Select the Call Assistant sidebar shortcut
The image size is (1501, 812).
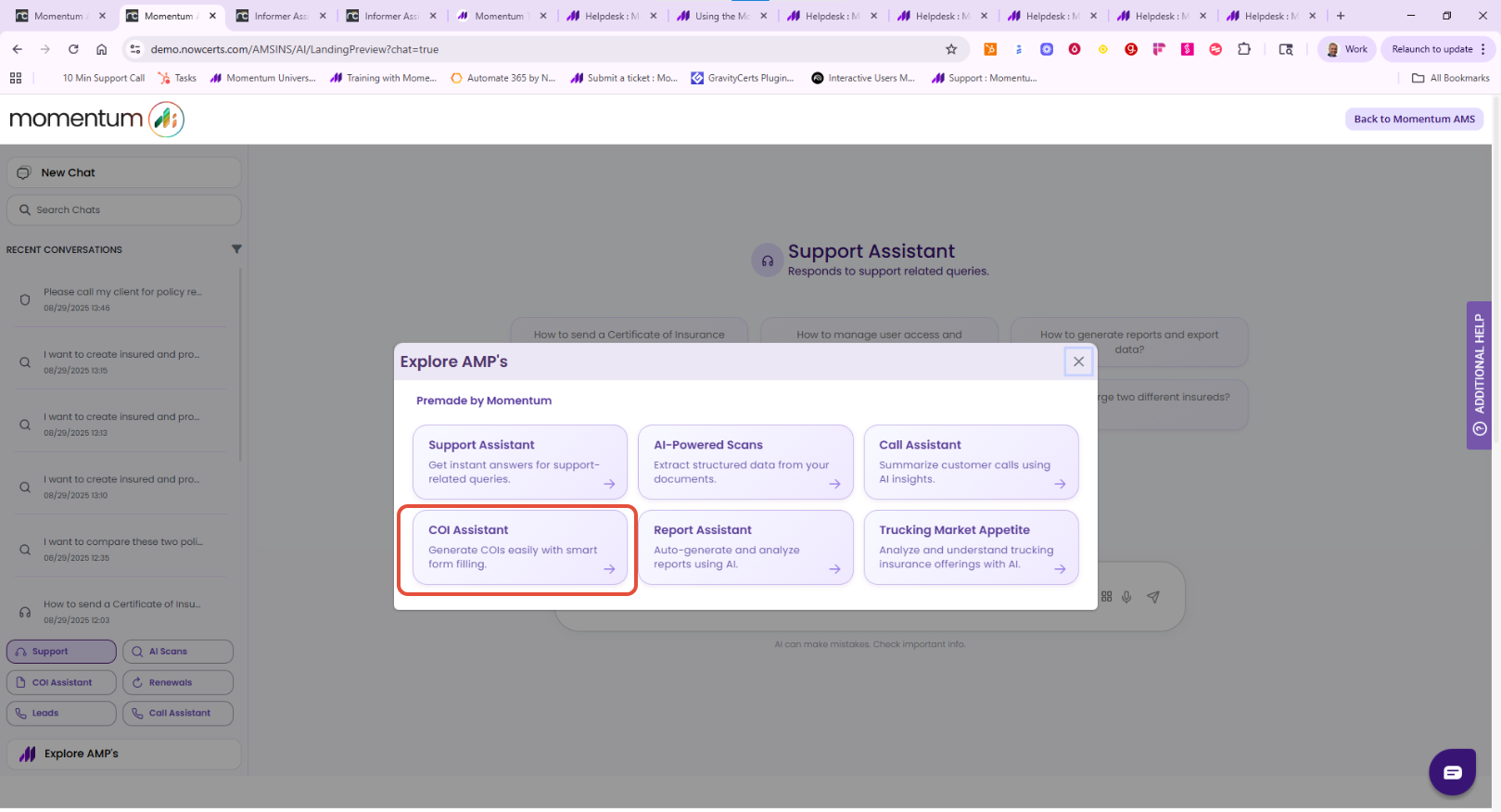(x=178, y=713)
